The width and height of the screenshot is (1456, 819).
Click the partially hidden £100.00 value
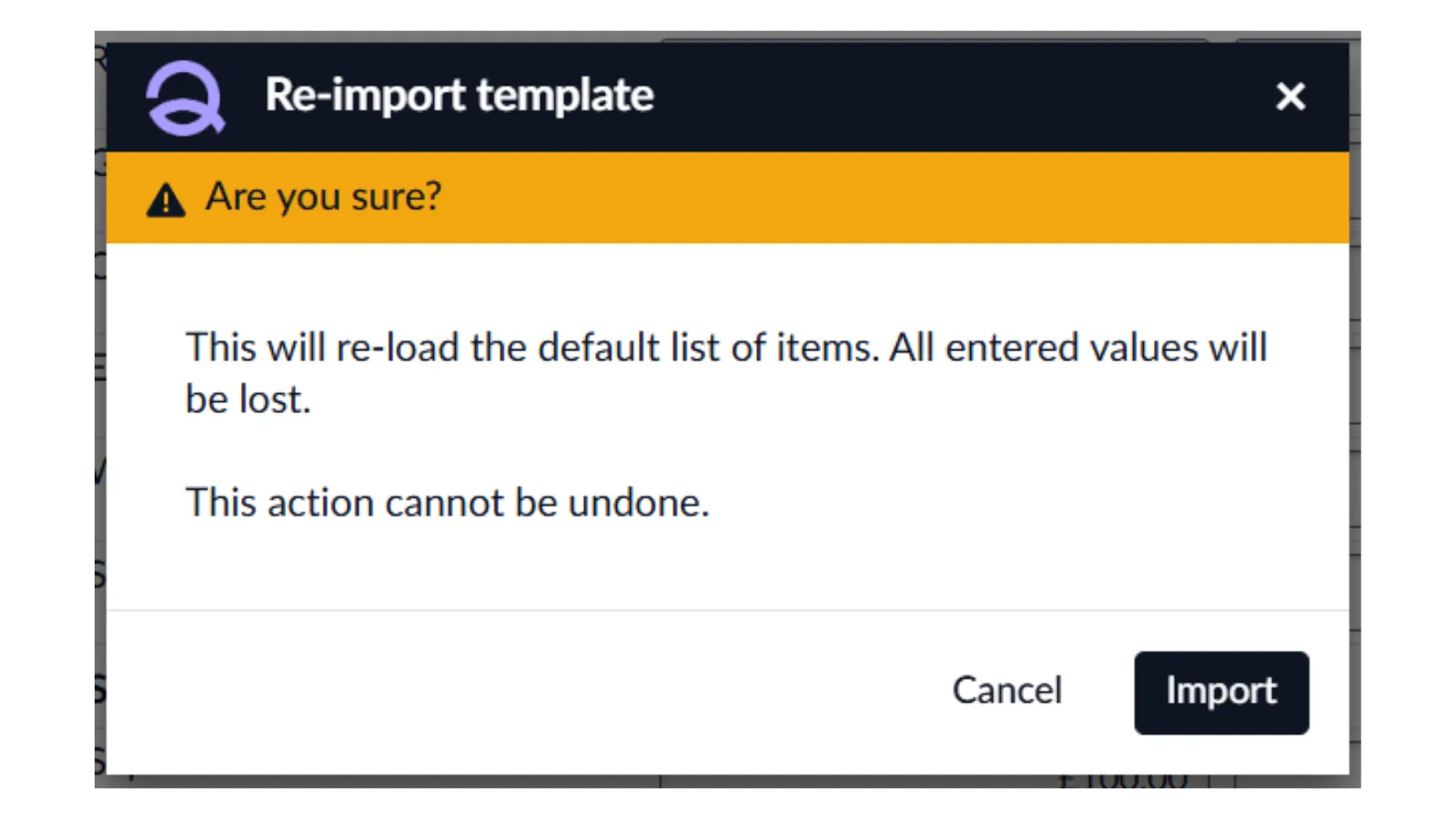[x=1123, y=782]
